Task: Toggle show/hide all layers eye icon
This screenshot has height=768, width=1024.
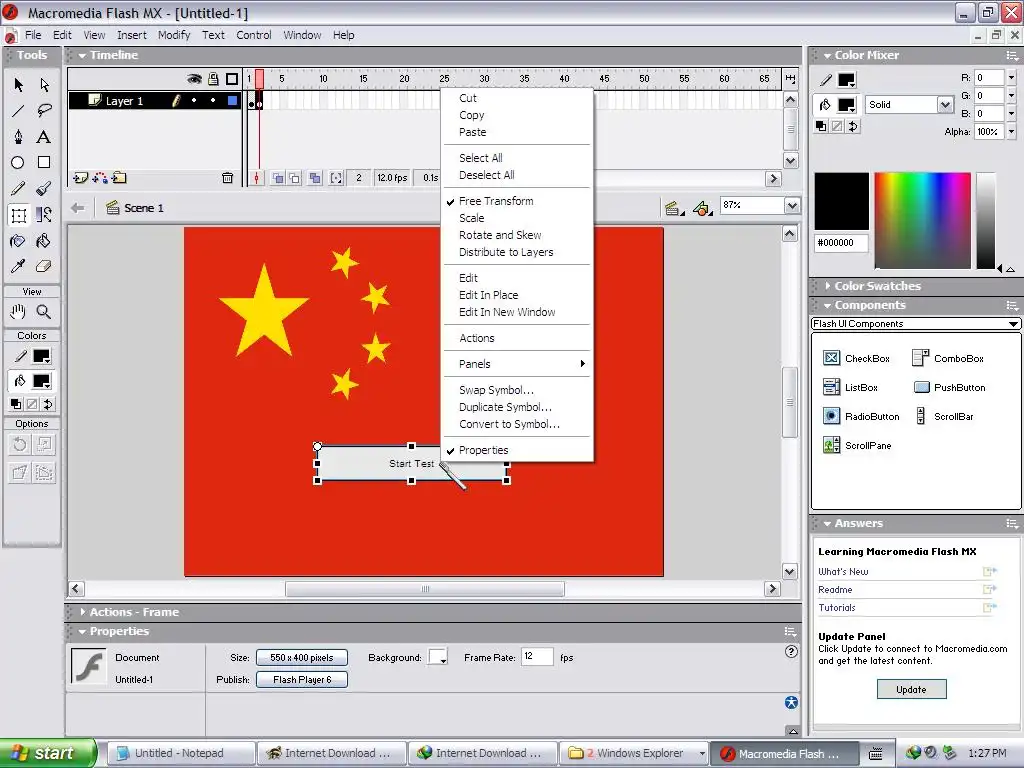Action: click(x=194, y=79)
